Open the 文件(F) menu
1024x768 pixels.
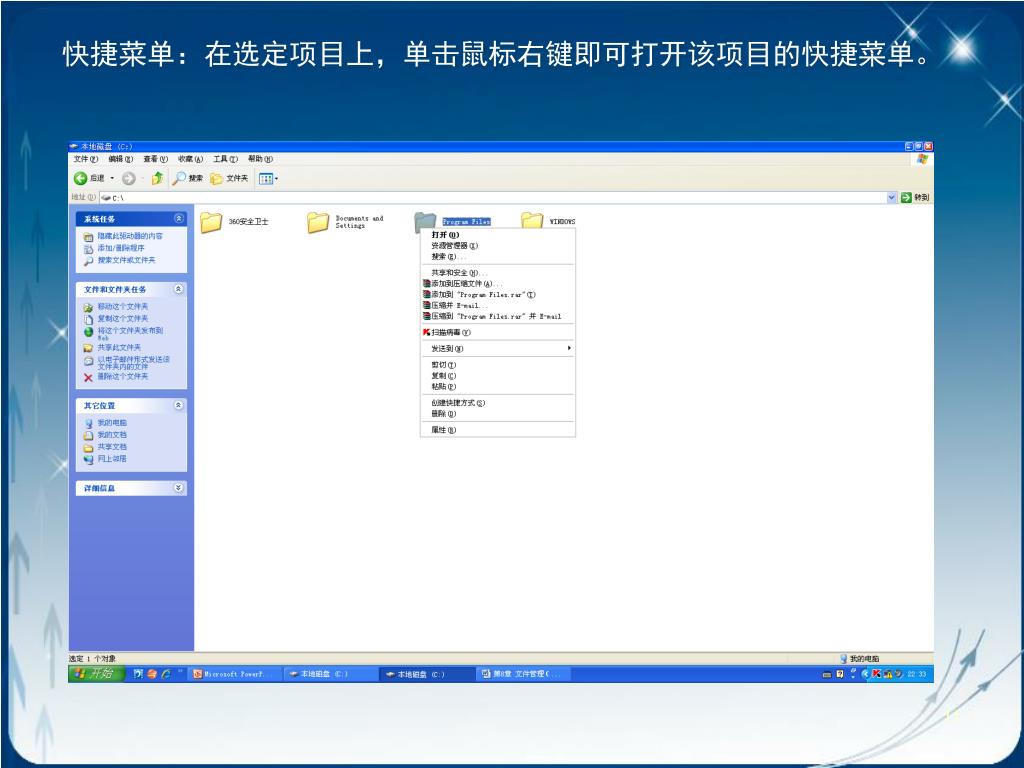point(86,159)
